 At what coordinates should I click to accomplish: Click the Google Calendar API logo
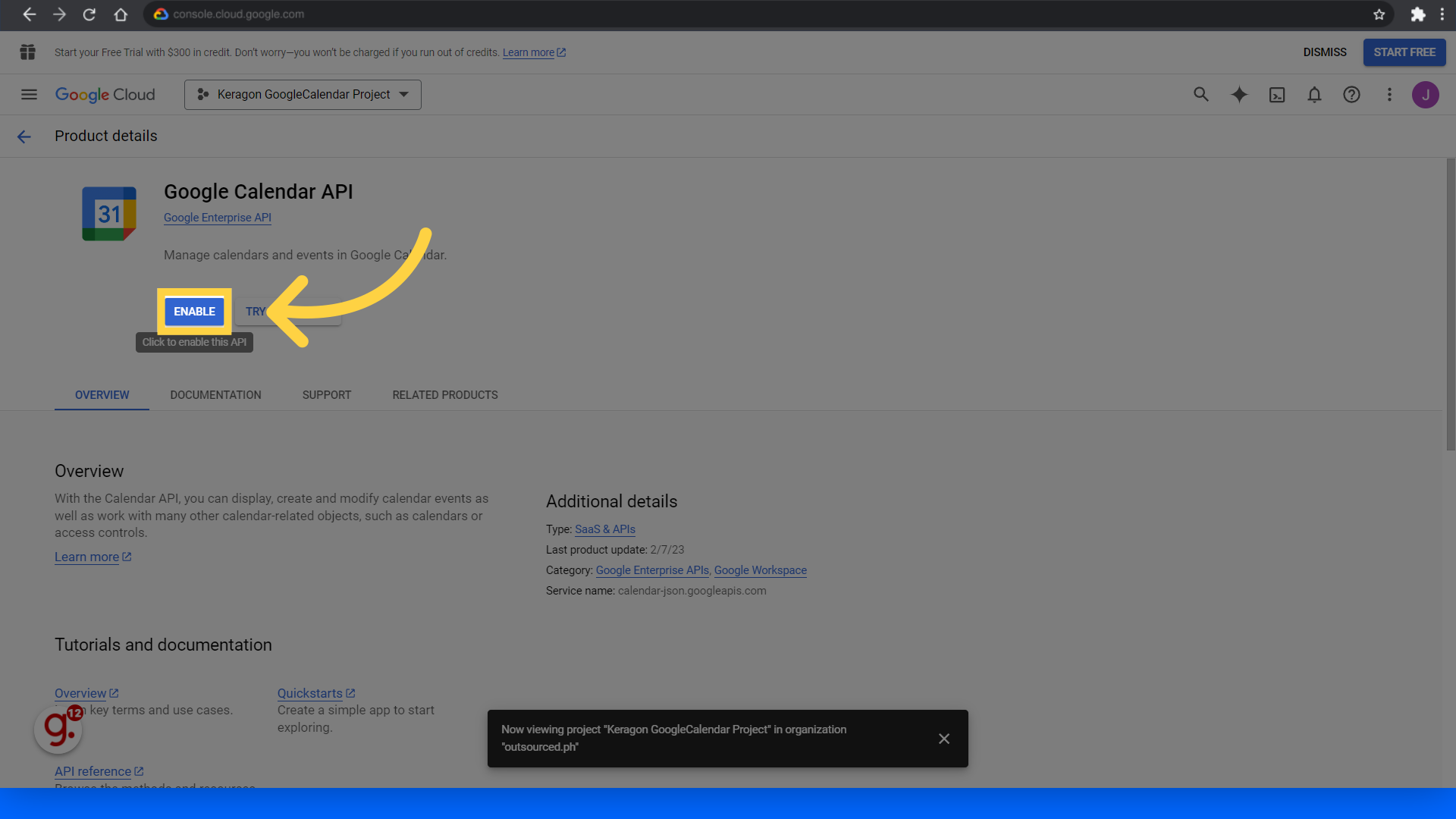[109, 214]
